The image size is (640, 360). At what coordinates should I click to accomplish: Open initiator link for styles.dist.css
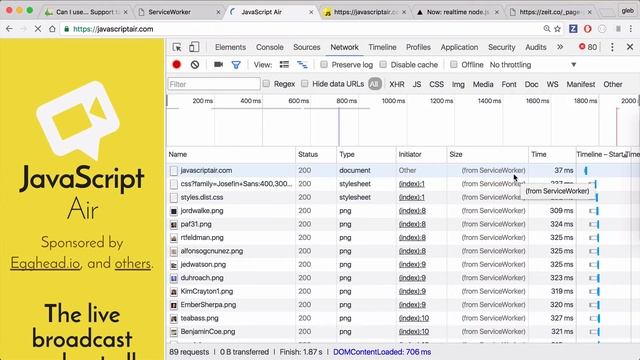pos(411,198)
